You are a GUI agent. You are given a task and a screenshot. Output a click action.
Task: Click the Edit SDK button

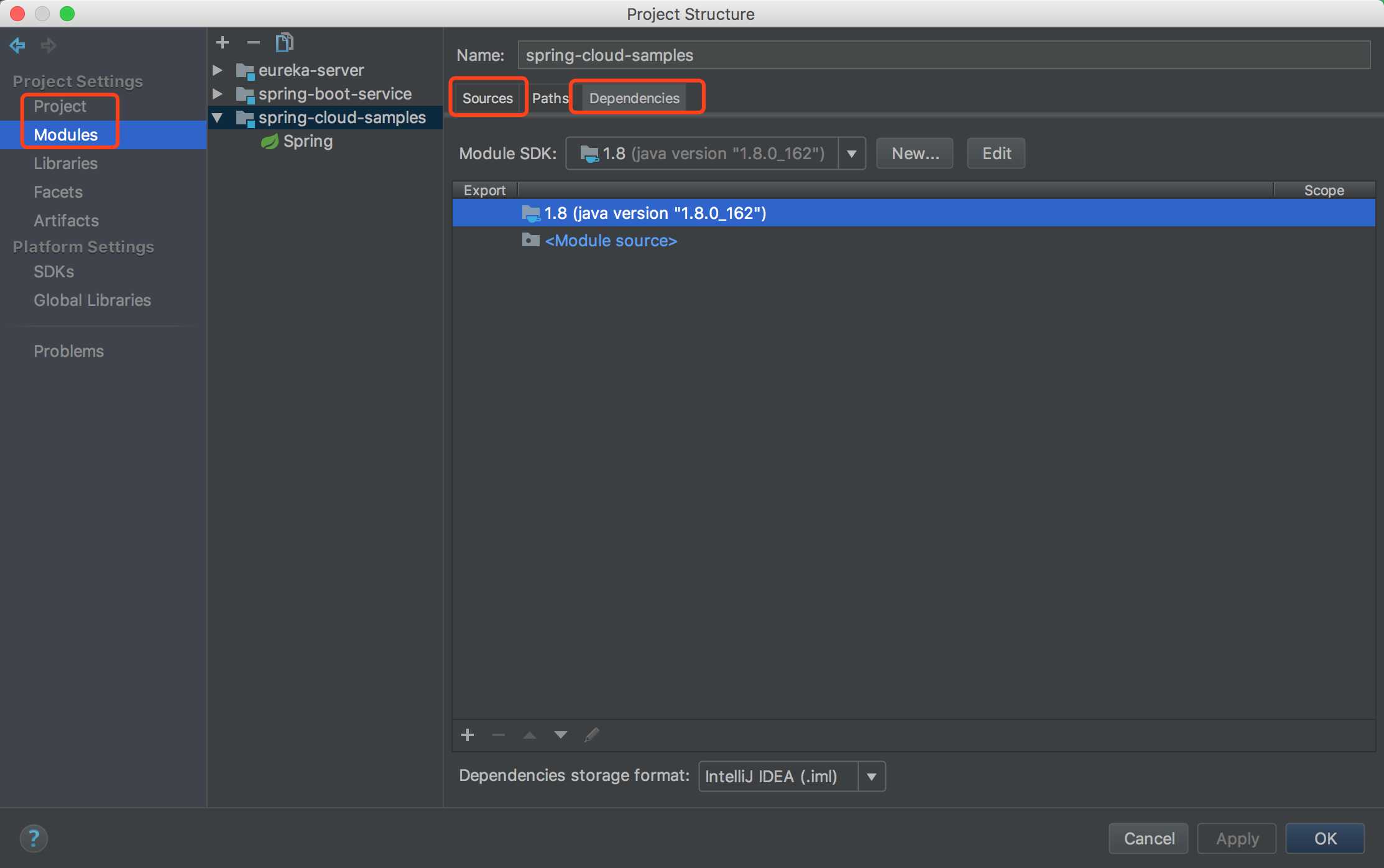[x=996, y=154]
